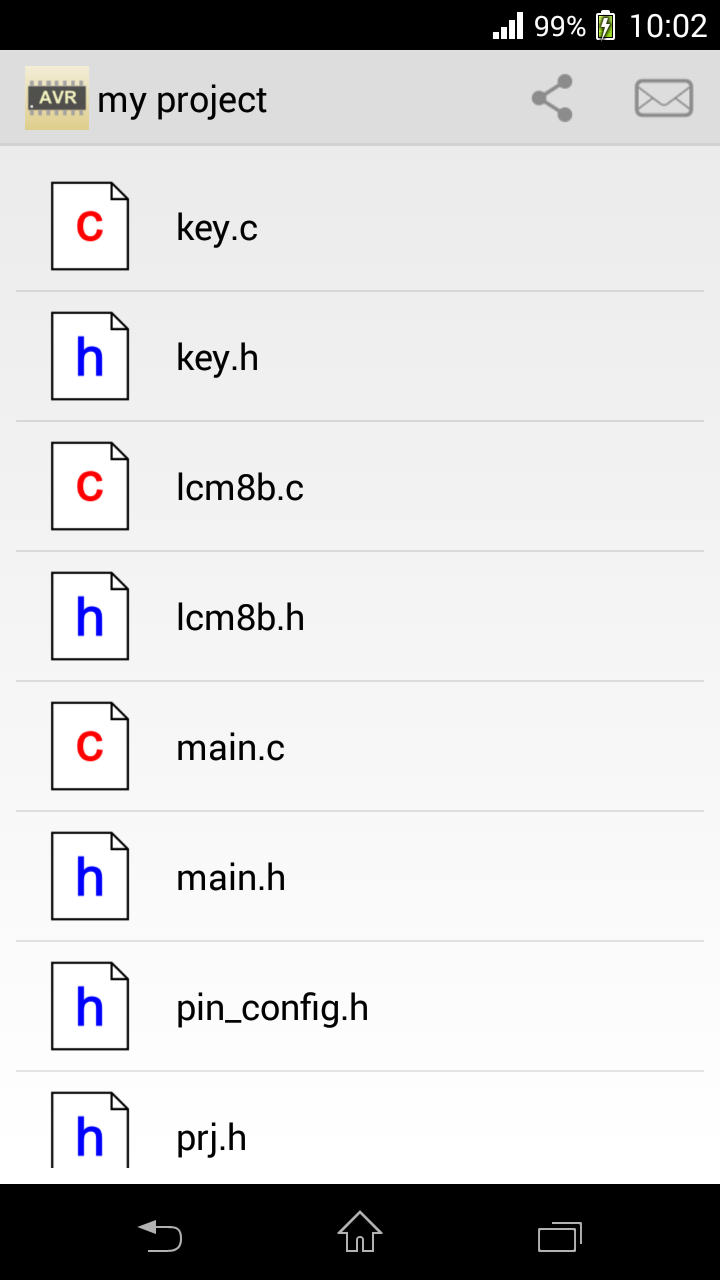This screenshot has height=1280, width=720.
Task: Open the prj.h file
Action: (212, 1138)
